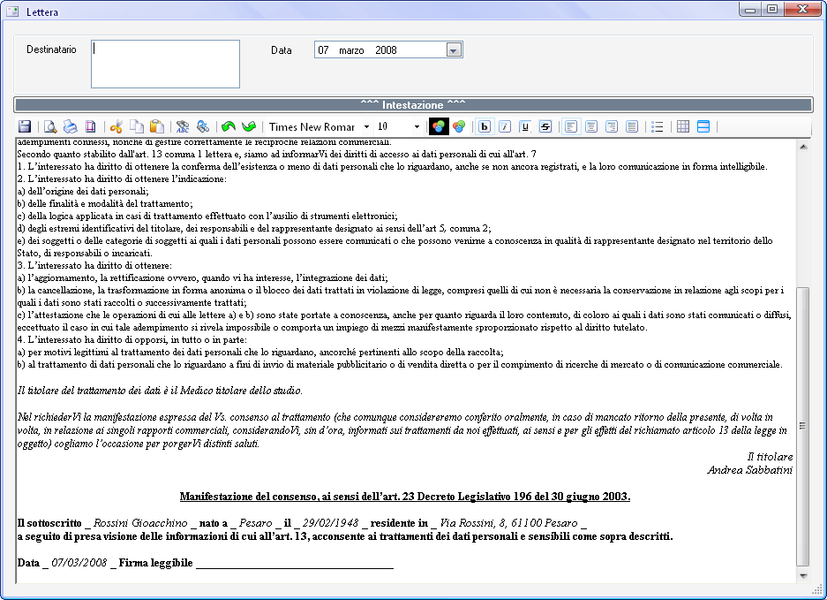Click the birthdate '29/02/1948'
The width and height of the screenshot is (827, 600).
click(x=330, y=523)
